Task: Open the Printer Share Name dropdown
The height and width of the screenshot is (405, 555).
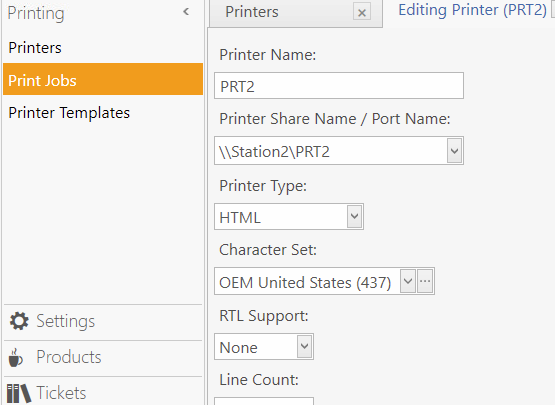Action: (x=454, y=150)
